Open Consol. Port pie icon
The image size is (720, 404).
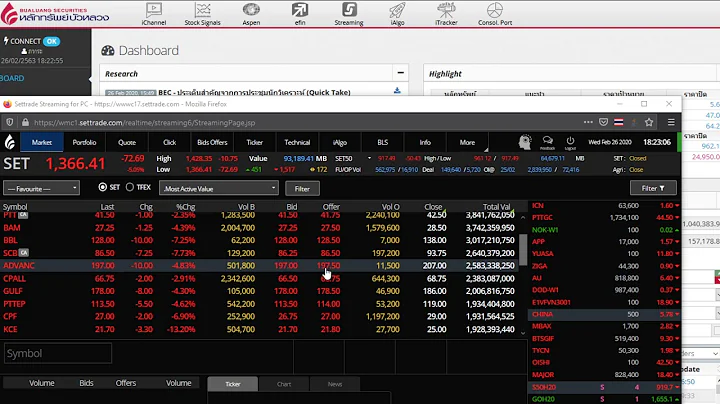[x=495, y=14]
